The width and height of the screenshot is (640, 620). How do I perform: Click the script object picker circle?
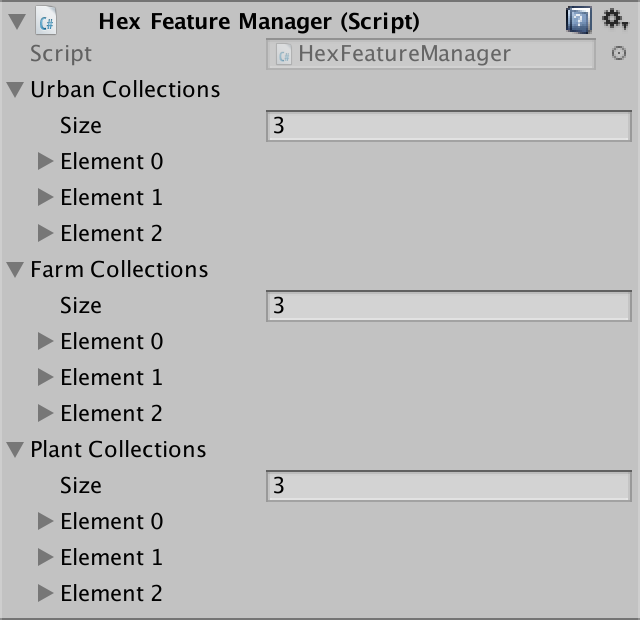(618, 54)
